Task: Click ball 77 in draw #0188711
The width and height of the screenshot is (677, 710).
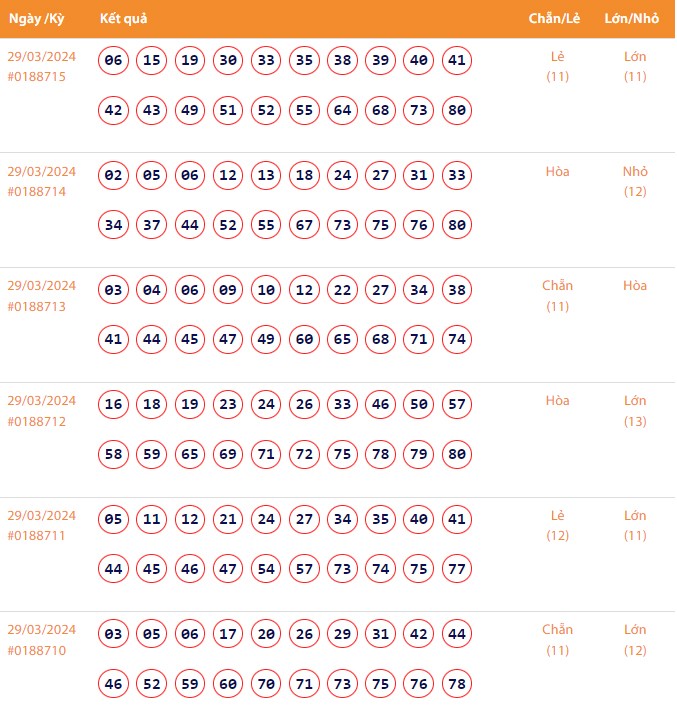Action: [456, 569]
